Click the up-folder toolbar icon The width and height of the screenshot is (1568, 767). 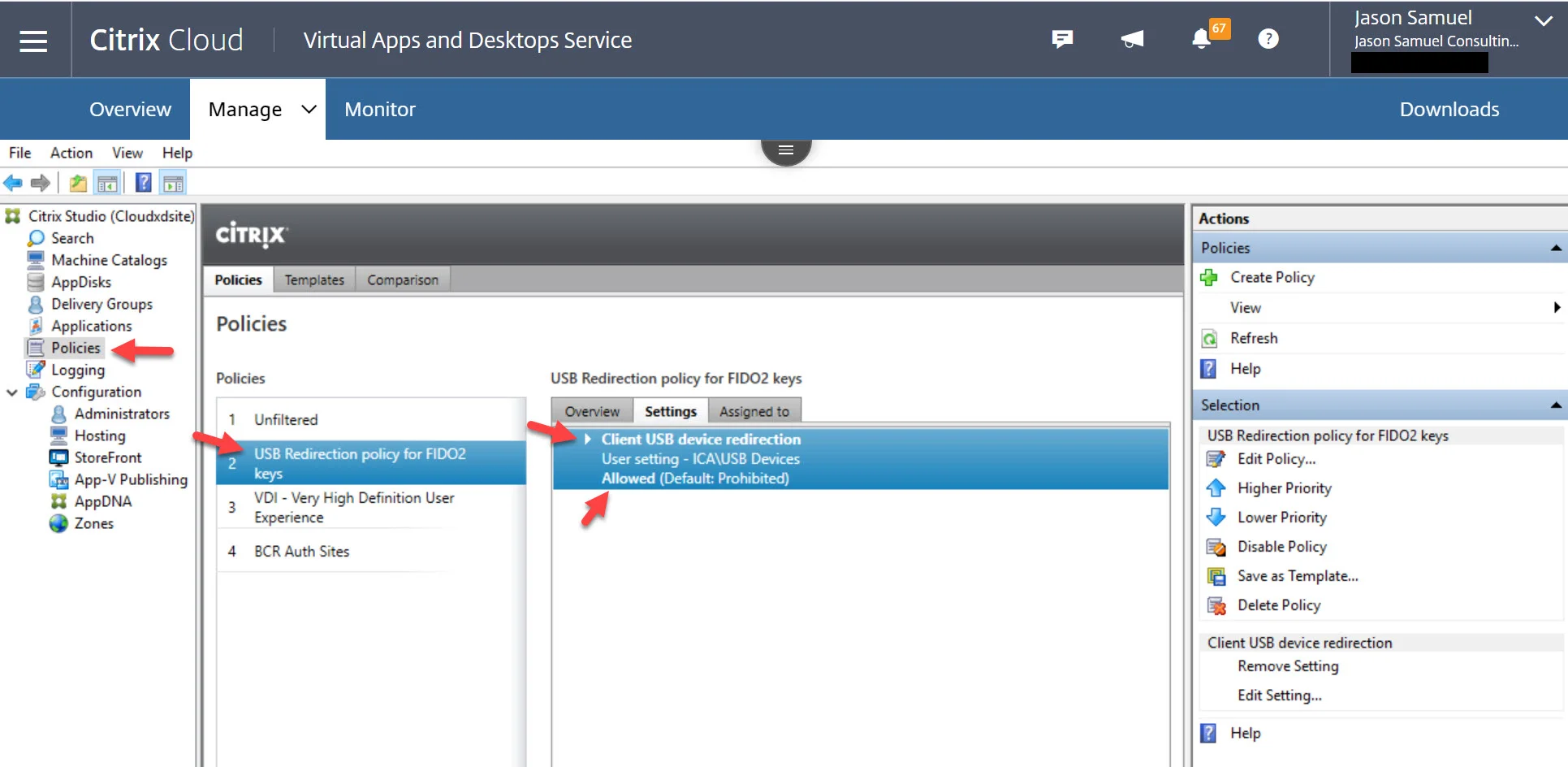[x=78, y=183]
